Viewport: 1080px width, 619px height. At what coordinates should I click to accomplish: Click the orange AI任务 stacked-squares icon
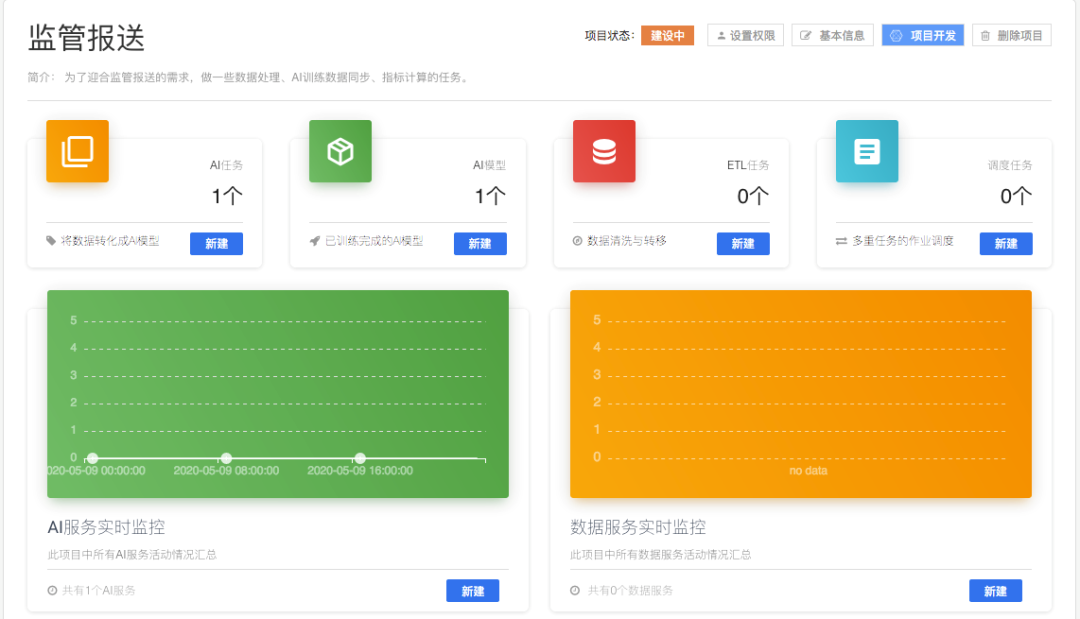(77, 151)
